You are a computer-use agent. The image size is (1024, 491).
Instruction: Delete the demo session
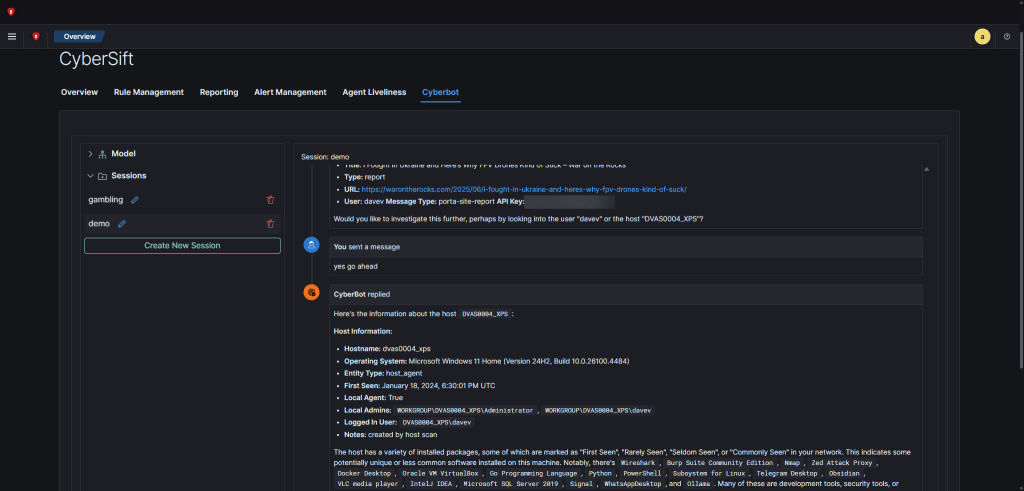(270, 224)
